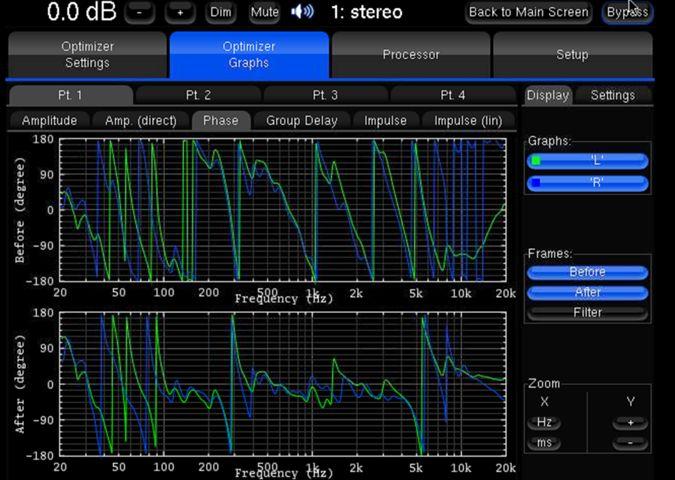675x480 pixels.
Task: Toggle the 'L' channel graph
Action: [x=588, y=161]
